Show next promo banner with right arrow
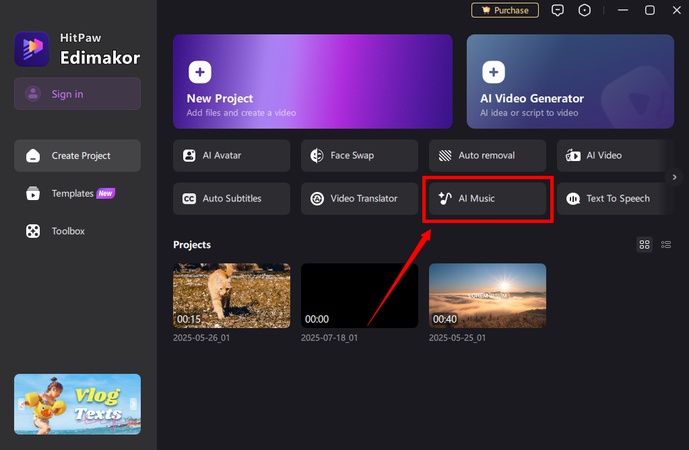The width and height of the screenshot is (689, 450). (x=133, y=404)
